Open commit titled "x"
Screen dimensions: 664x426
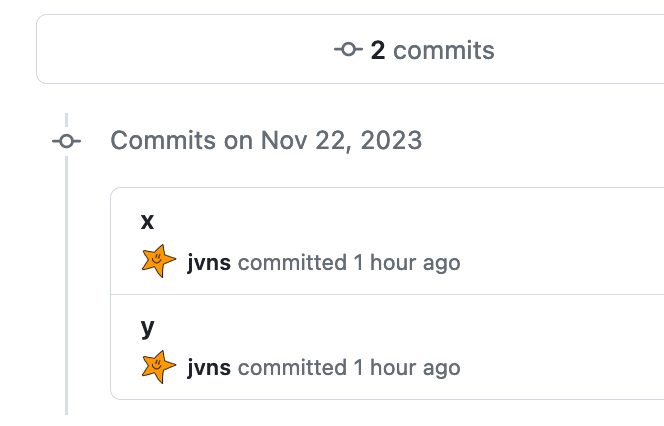tap(148, 222)
